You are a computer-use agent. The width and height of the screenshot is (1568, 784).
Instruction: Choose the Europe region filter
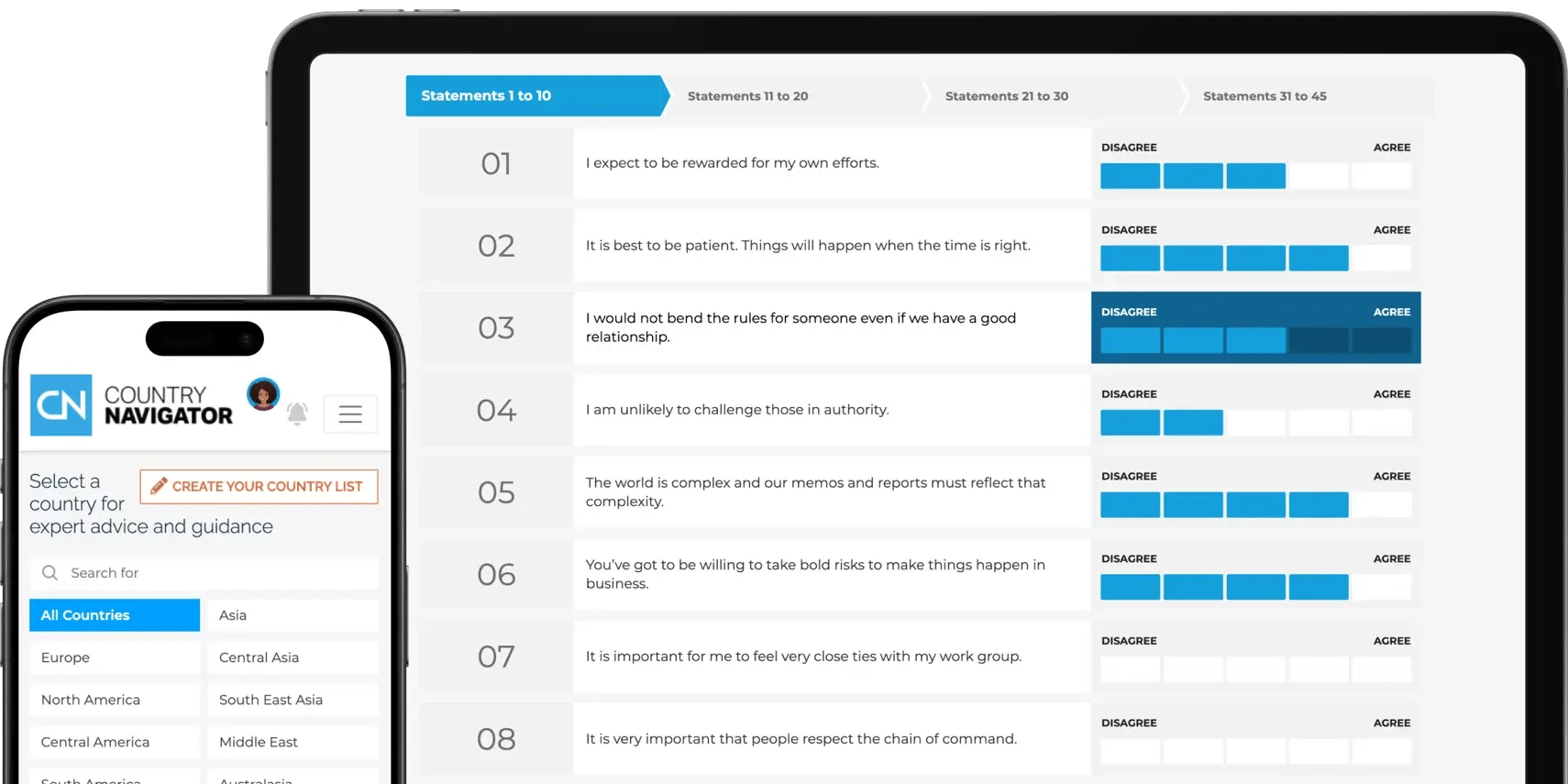pyautogui.click(x=115, y=657)
